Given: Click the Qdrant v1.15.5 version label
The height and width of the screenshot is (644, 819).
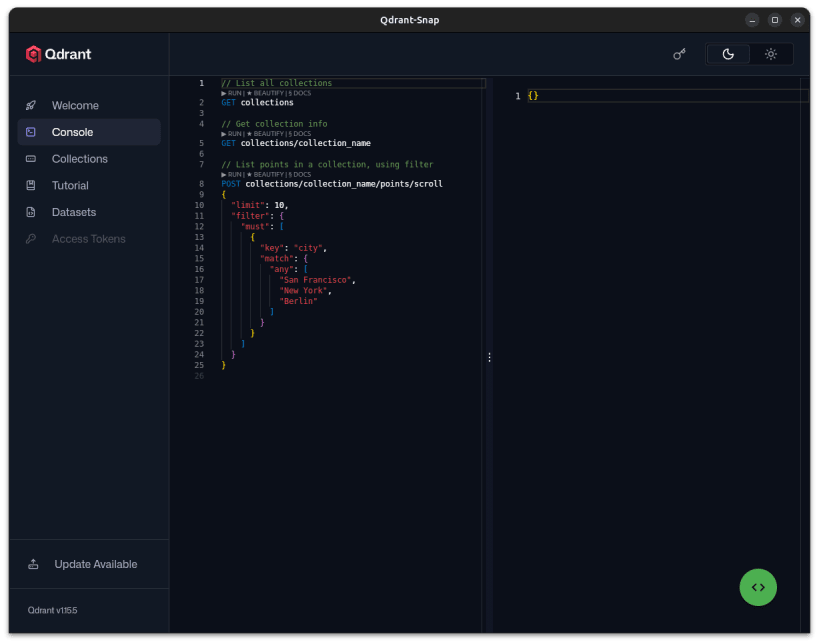Looking at the screenshot, I should (x=52, y=610).
